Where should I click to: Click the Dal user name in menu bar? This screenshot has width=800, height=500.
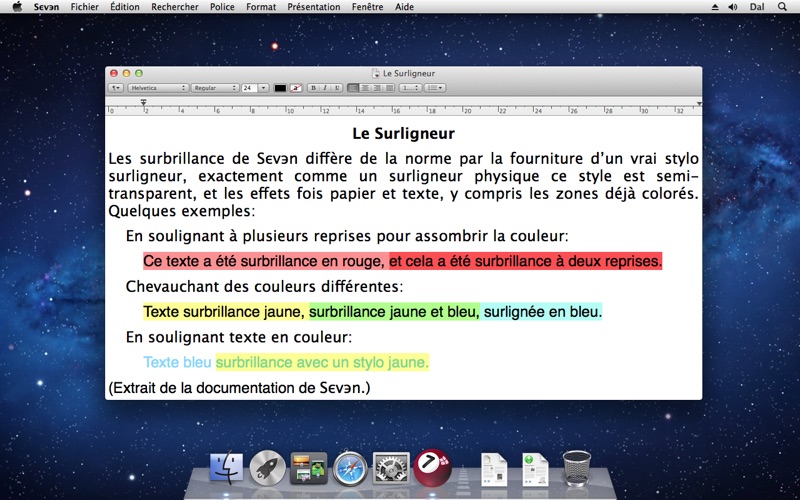tap(757, 7)
